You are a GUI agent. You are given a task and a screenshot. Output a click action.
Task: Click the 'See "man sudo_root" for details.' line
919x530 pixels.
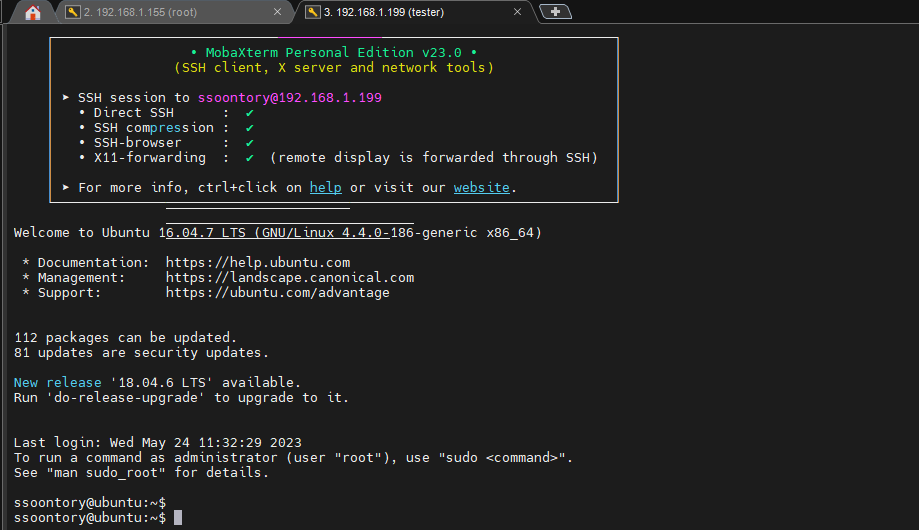(x=141, y=473)
